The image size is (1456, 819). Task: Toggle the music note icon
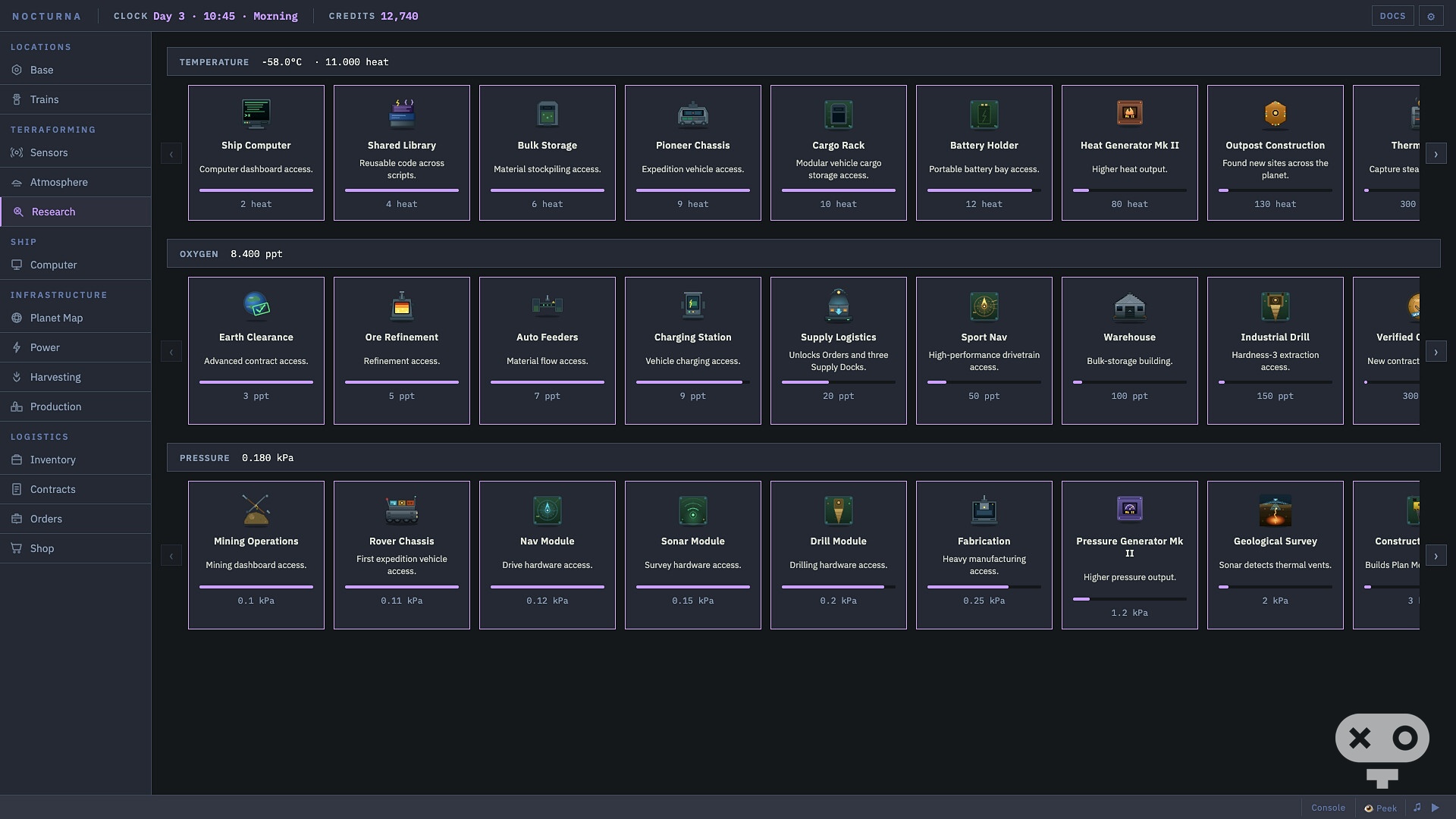[x=1417, y=808]
